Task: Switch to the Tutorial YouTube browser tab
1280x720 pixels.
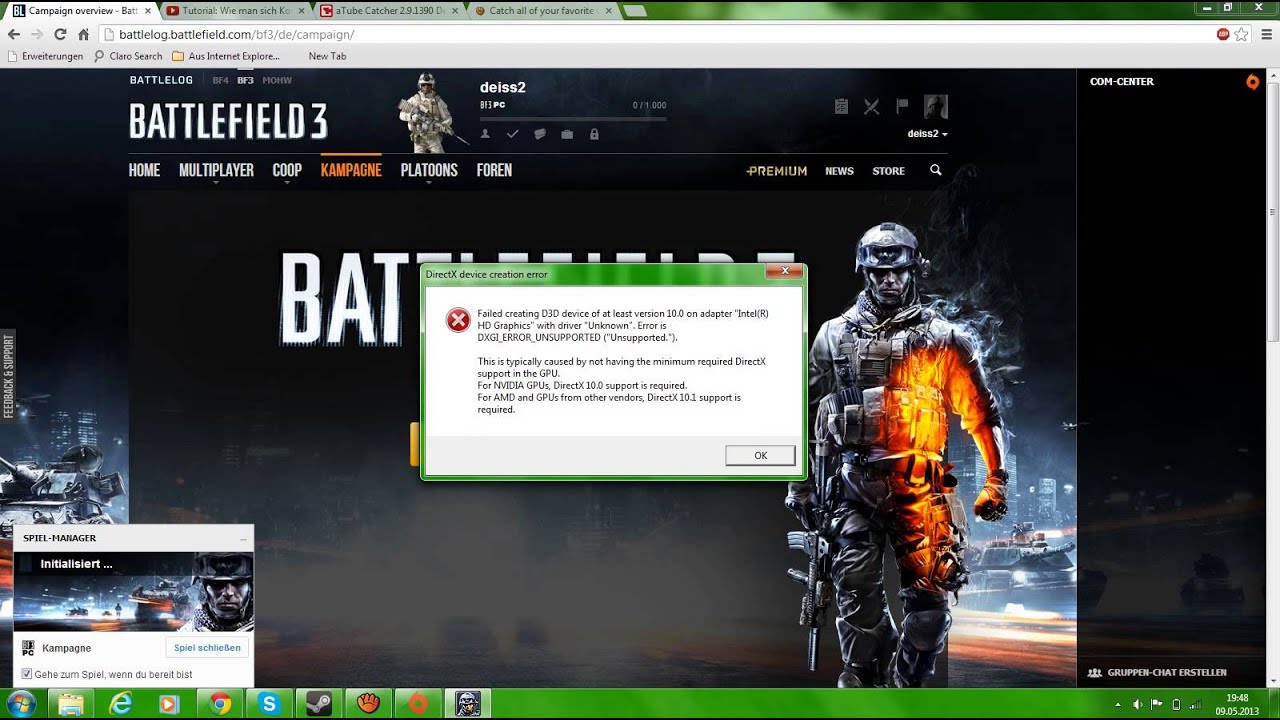Action: tap(236, 11)
